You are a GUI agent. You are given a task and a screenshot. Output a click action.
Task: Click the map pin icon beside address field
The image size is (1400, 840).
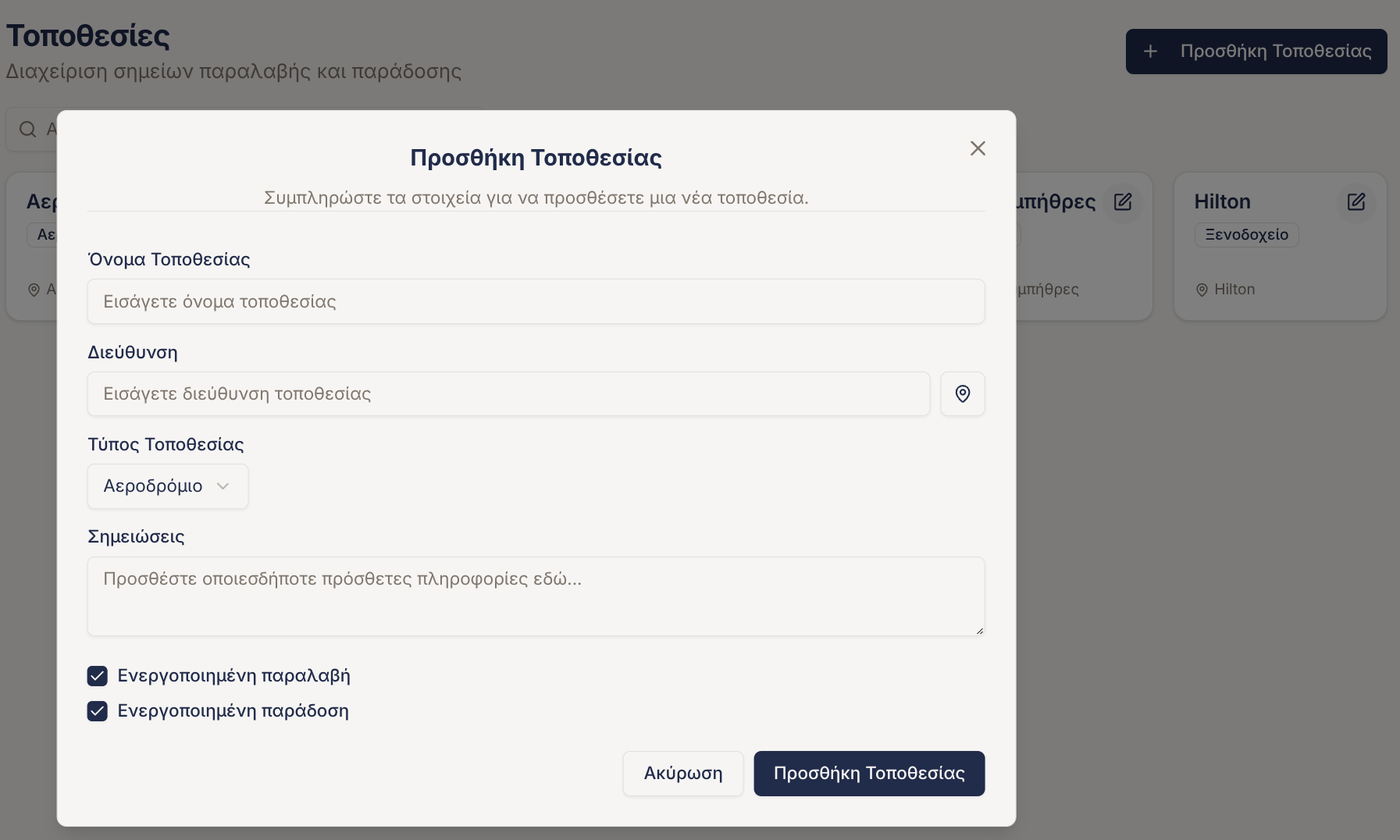(x=962, y=394)
